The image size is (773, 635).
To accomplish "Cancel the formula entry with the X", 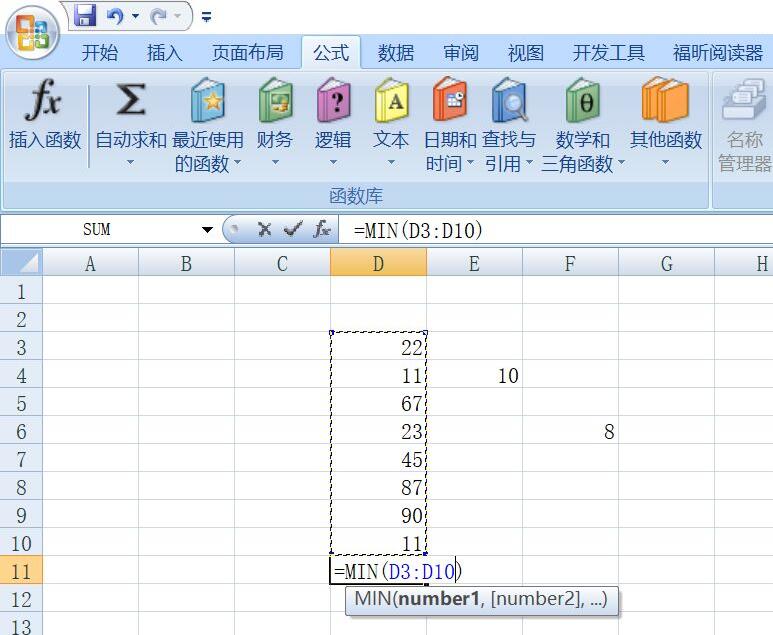I will (x=264, y=229).
